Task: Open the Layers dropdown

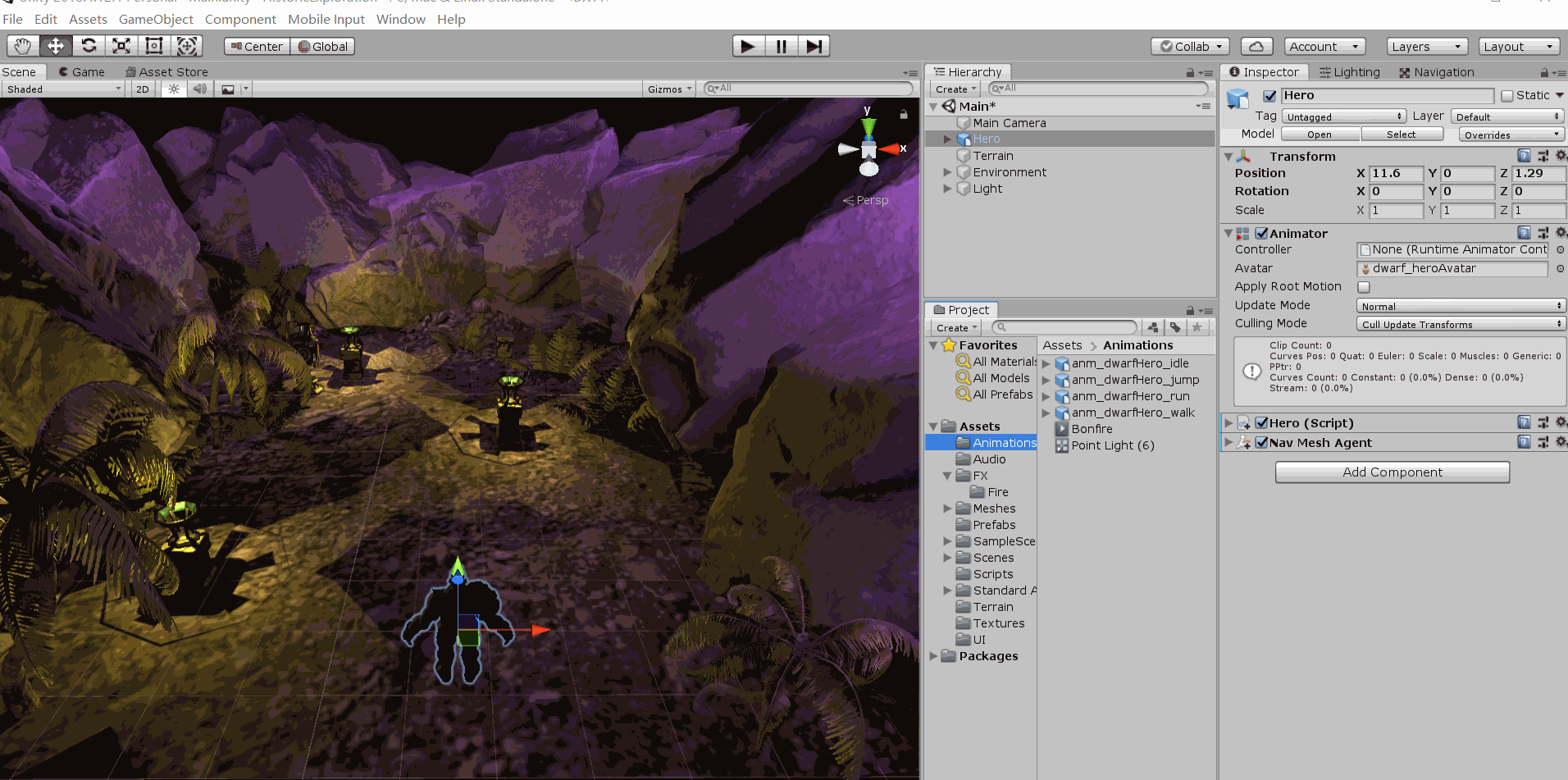Action: [1426, 46]
